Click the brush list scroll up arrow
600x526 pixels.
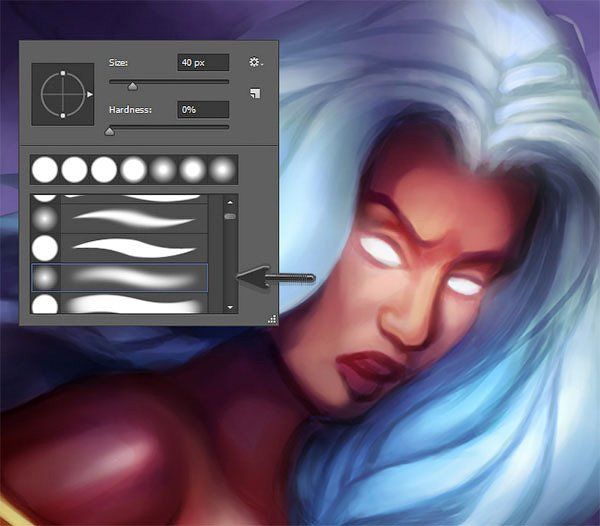pos(230,202)
